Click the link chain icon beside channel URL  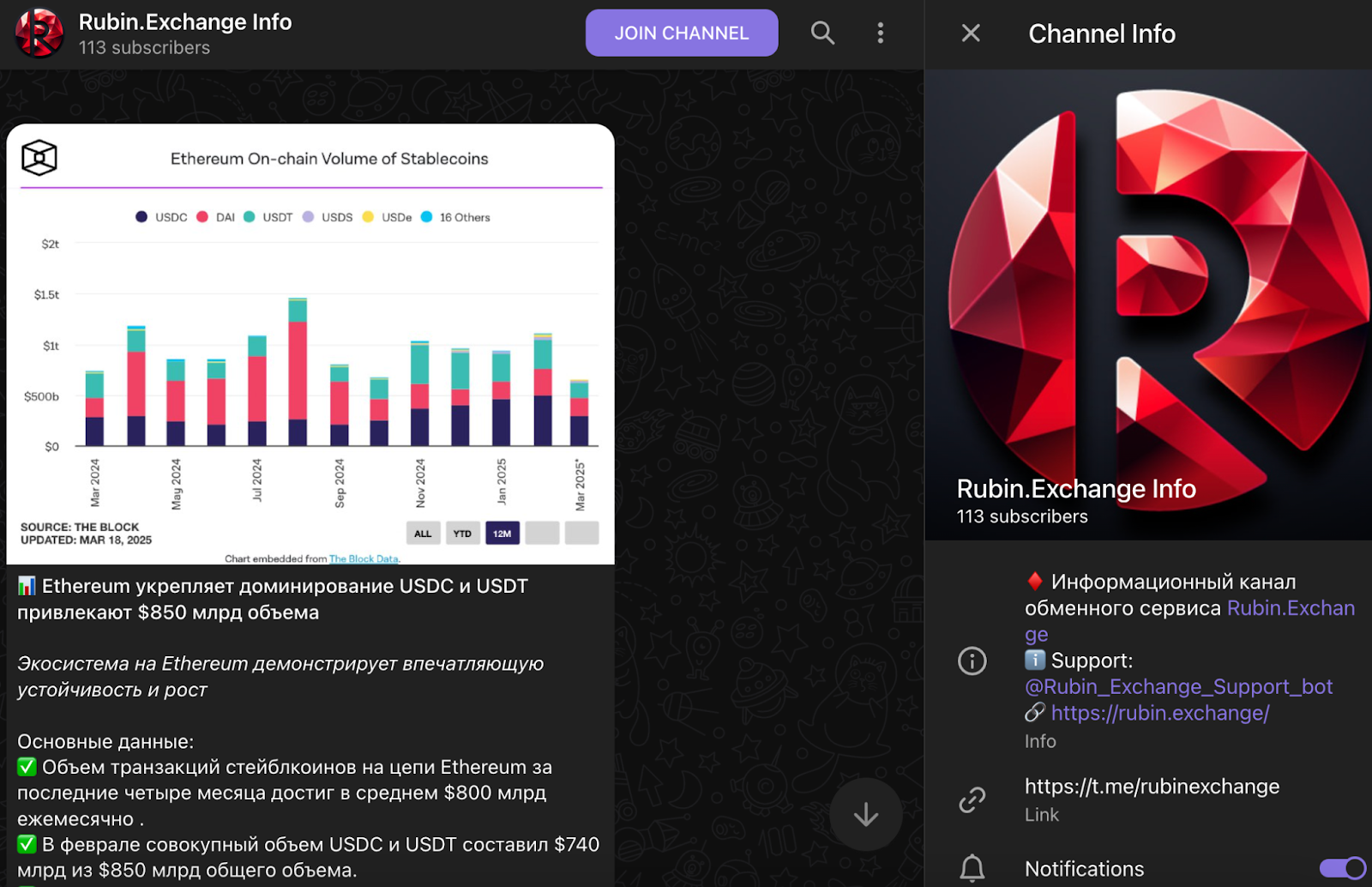[972, 800]
